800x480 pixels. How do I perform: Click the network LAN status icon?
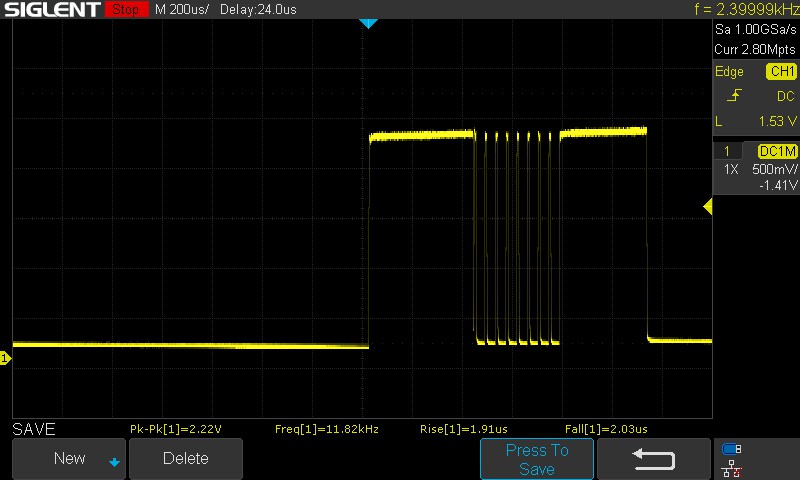coord(731,468)
